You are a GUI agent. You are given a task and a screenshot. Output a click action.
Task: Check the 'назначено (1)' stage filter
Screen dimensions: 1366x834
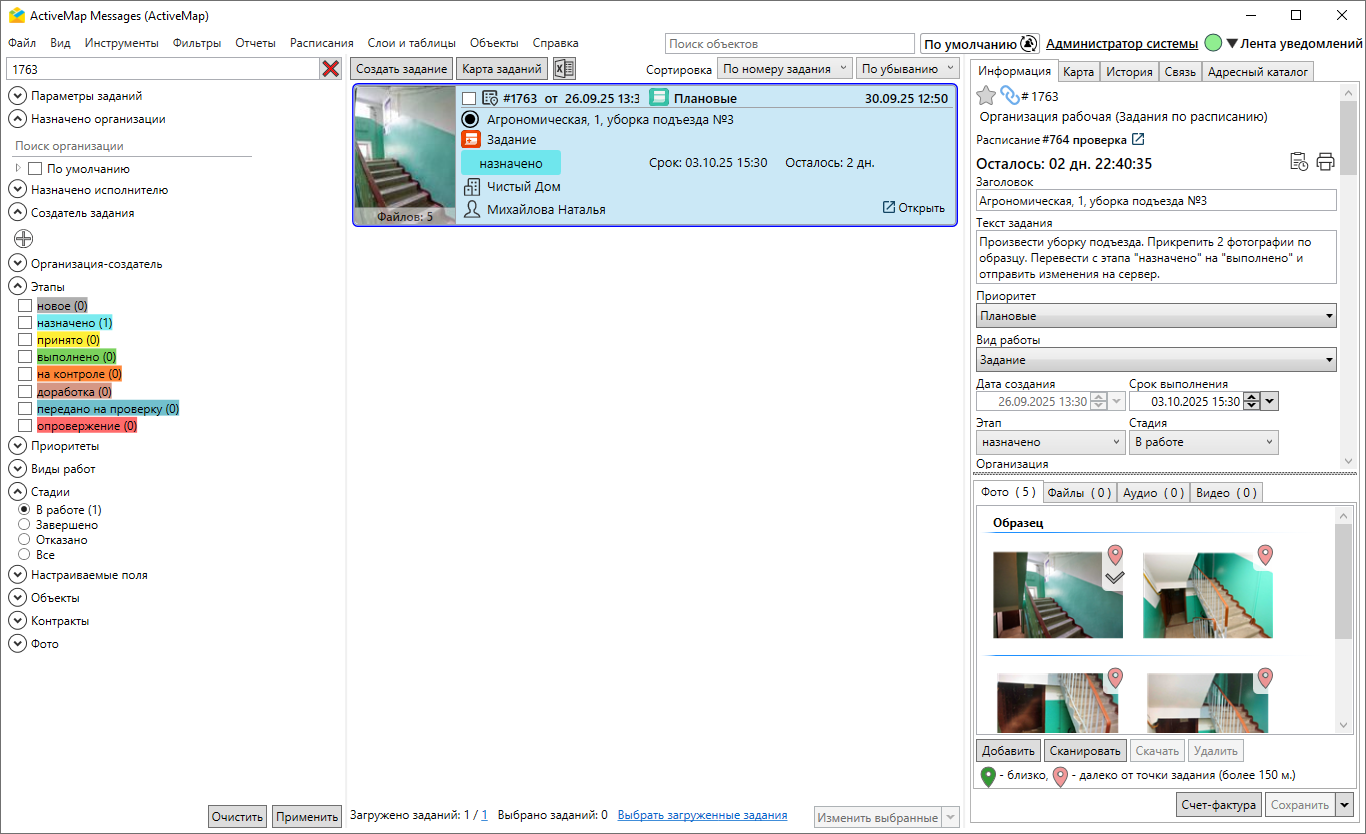[x=25, y=323]
